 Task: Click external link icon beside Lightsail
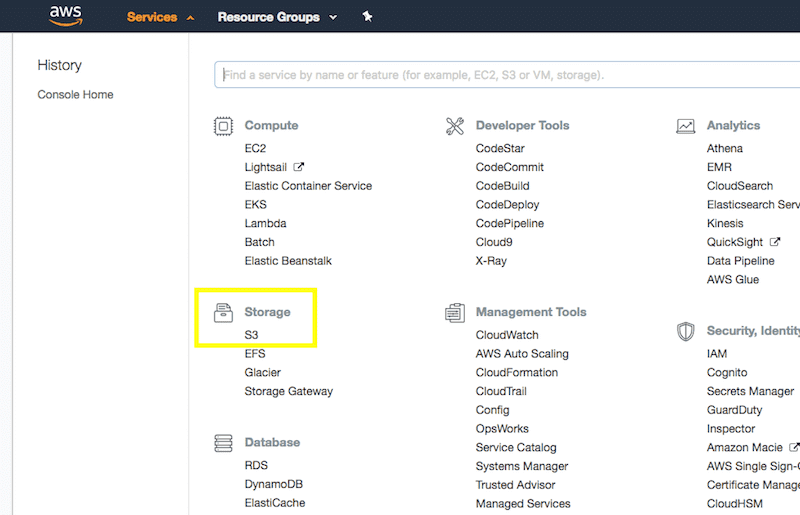(299, 167)
